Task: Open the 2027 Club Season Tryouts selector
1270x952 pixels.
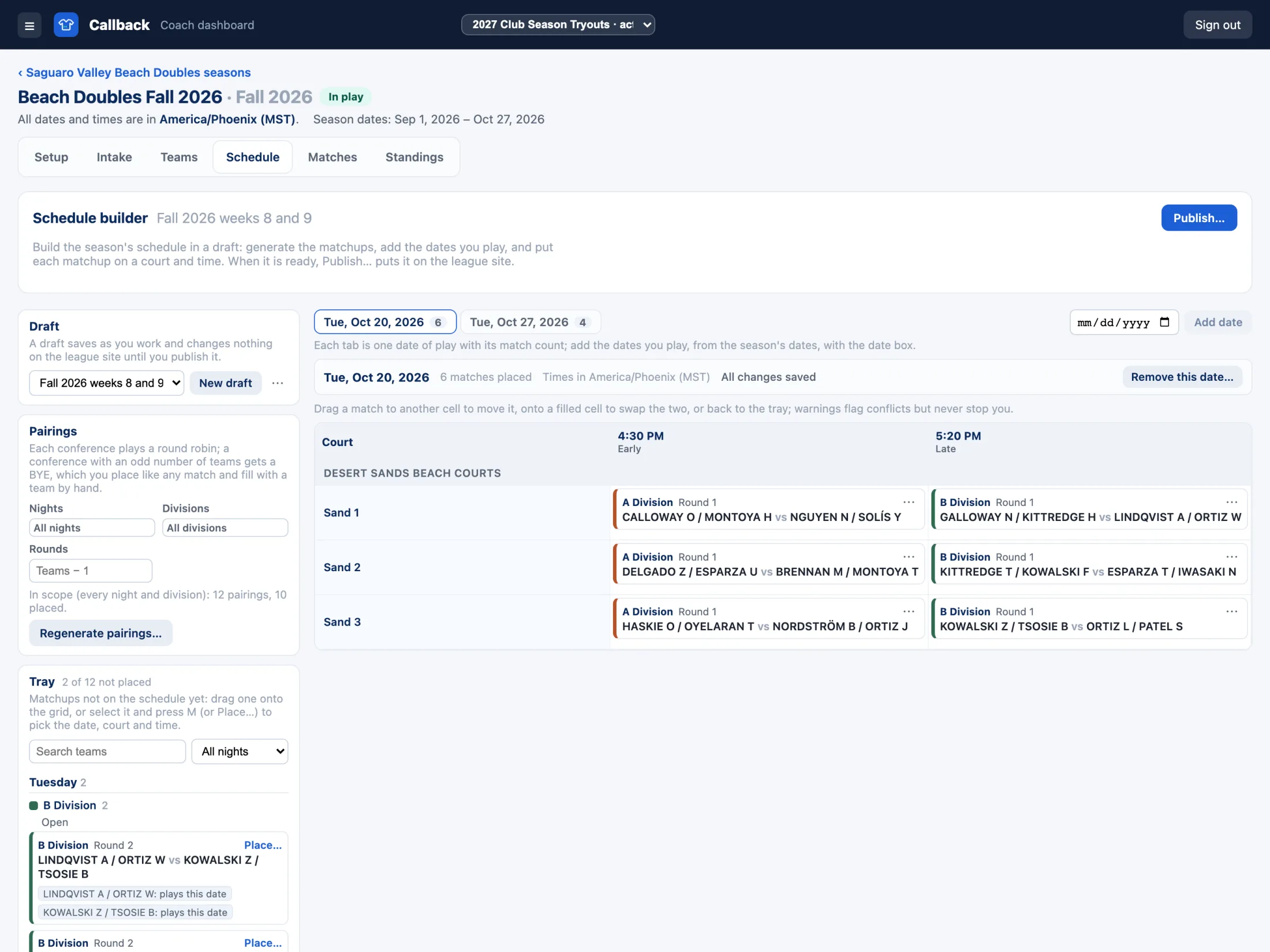Action: pos(558,25)
